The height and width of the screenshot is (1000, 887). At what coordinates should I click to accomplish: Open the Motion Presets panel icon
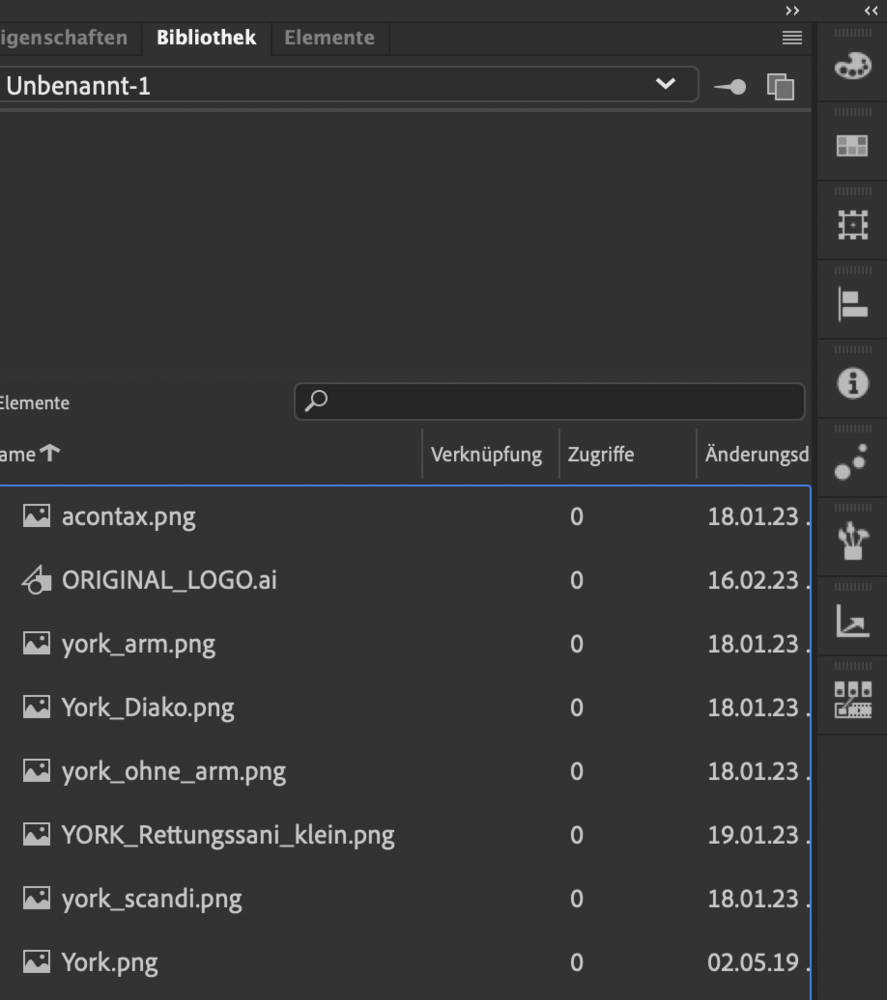pyautogui.click(x=852, y=462)
